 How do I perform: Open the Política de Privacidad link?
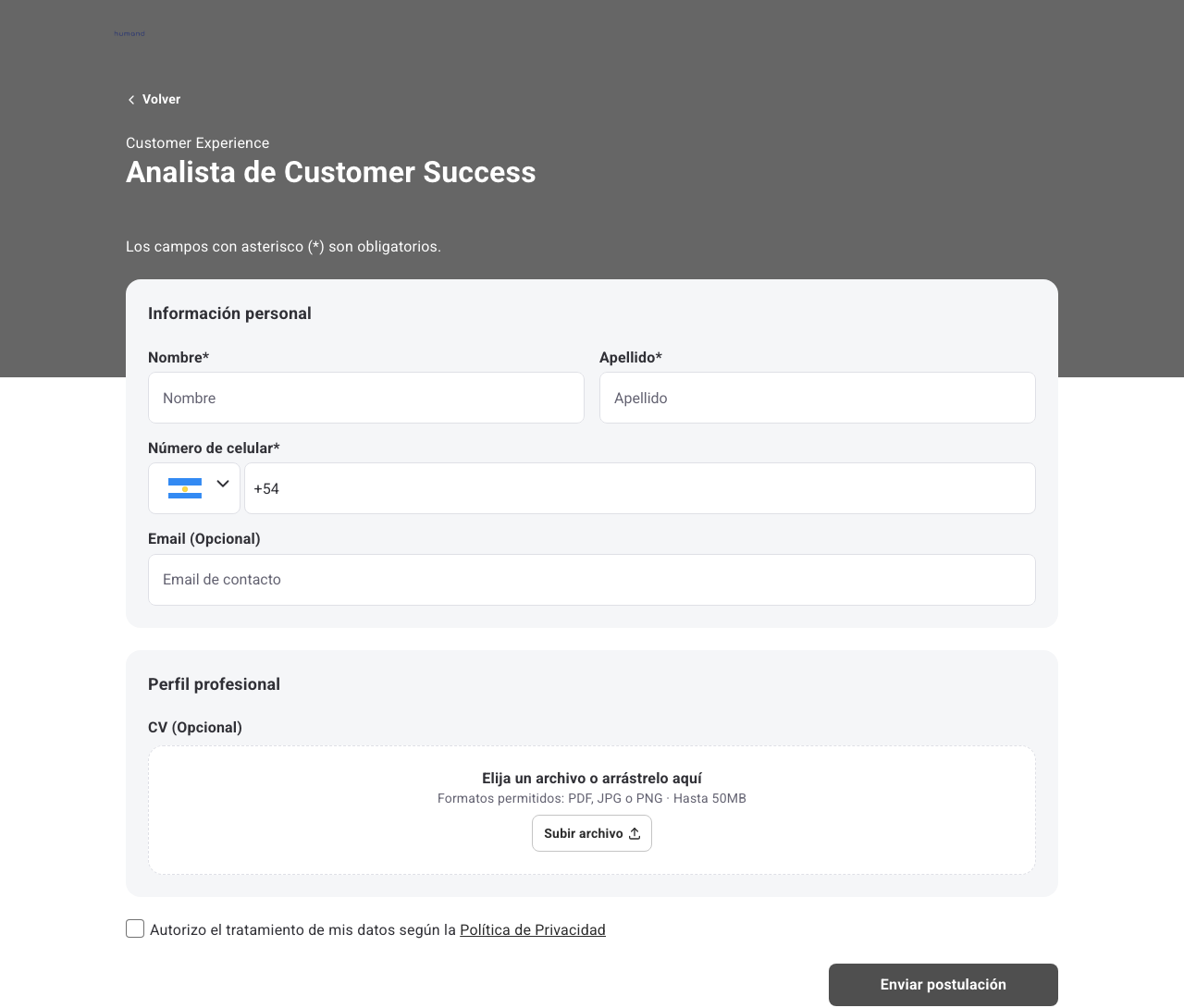pos(533,929)
